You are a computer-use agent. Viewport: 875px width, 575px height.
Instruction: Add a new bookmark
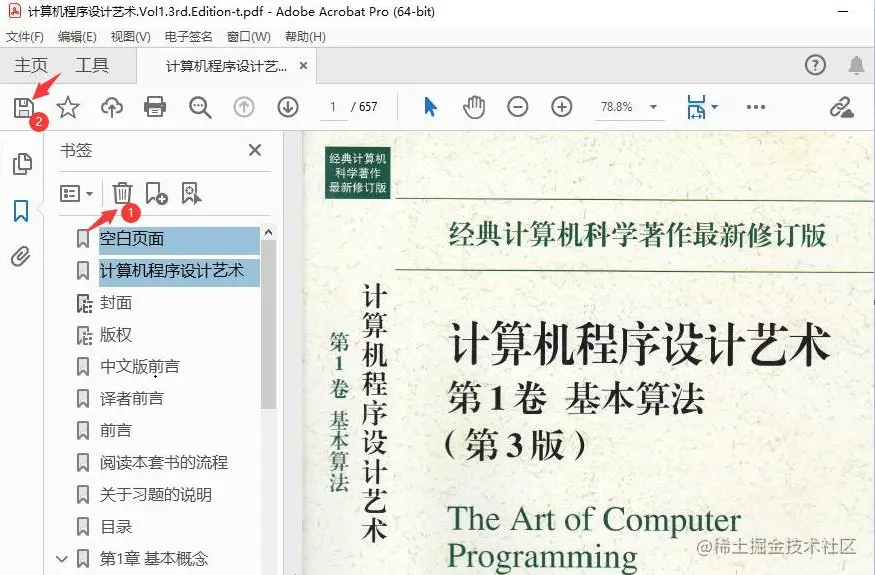[156, 193]
